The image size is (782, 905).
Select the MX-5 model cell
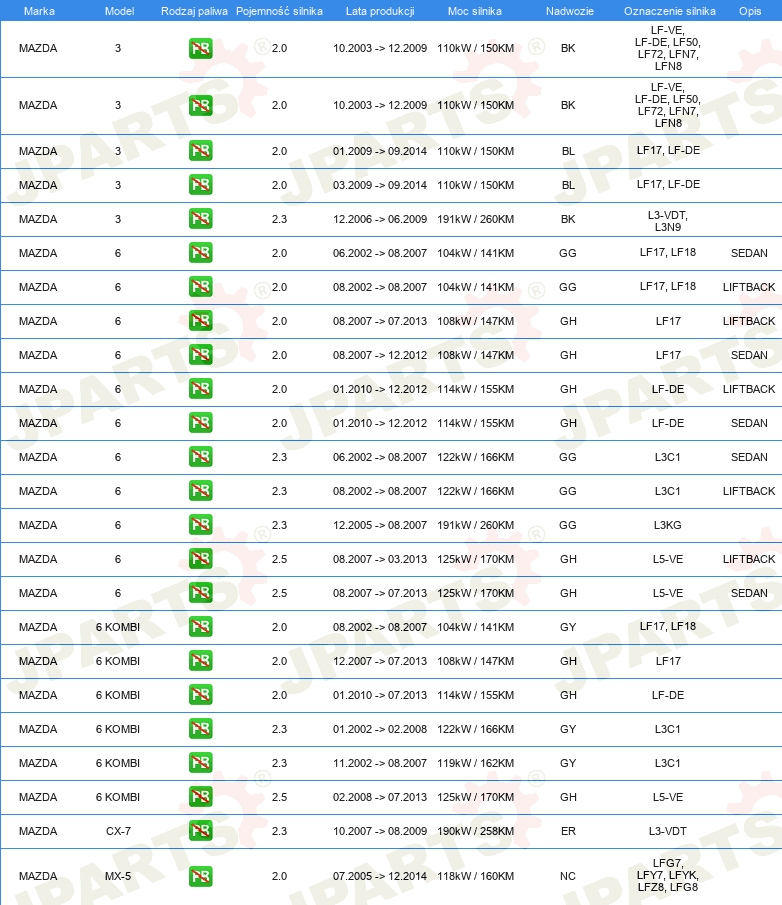118,876
